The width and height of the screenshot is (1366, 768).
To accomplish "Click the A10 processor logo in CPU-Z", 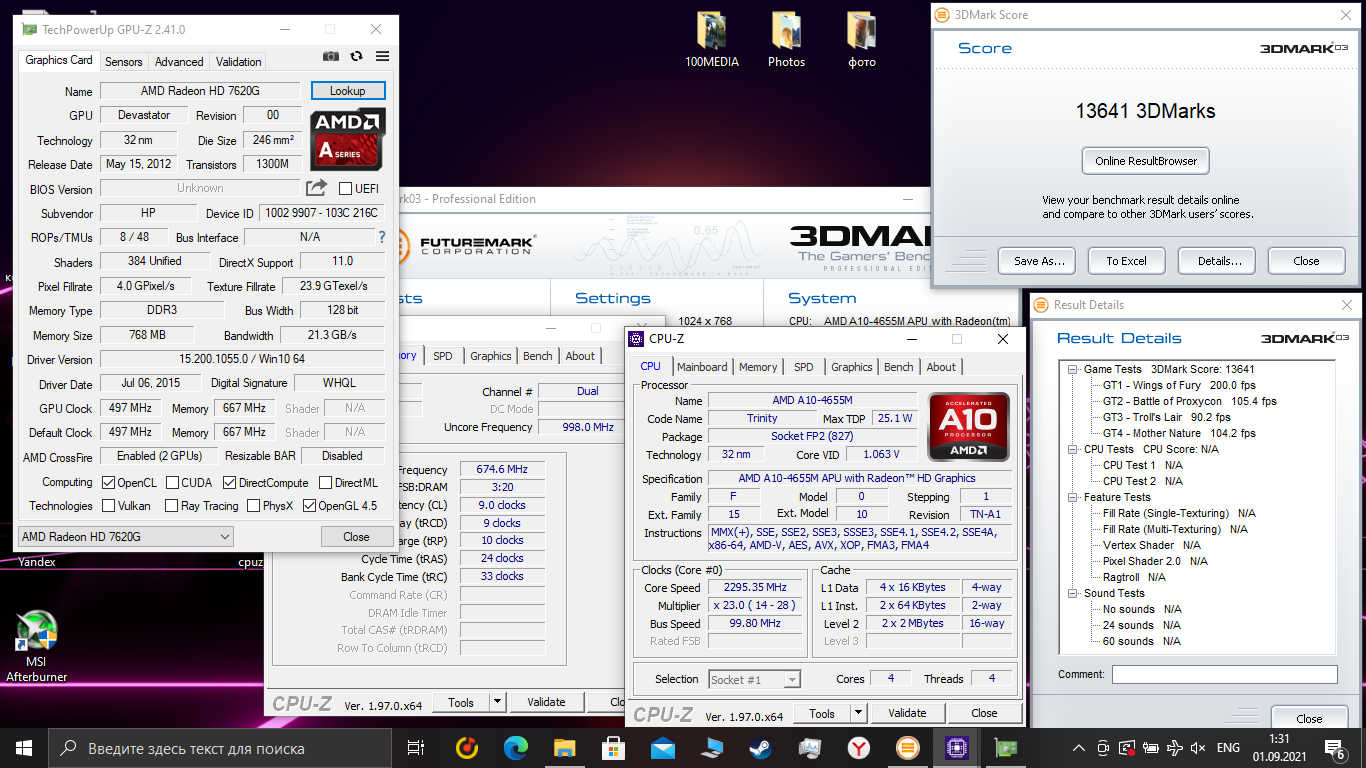I will (x=968, y=425).
